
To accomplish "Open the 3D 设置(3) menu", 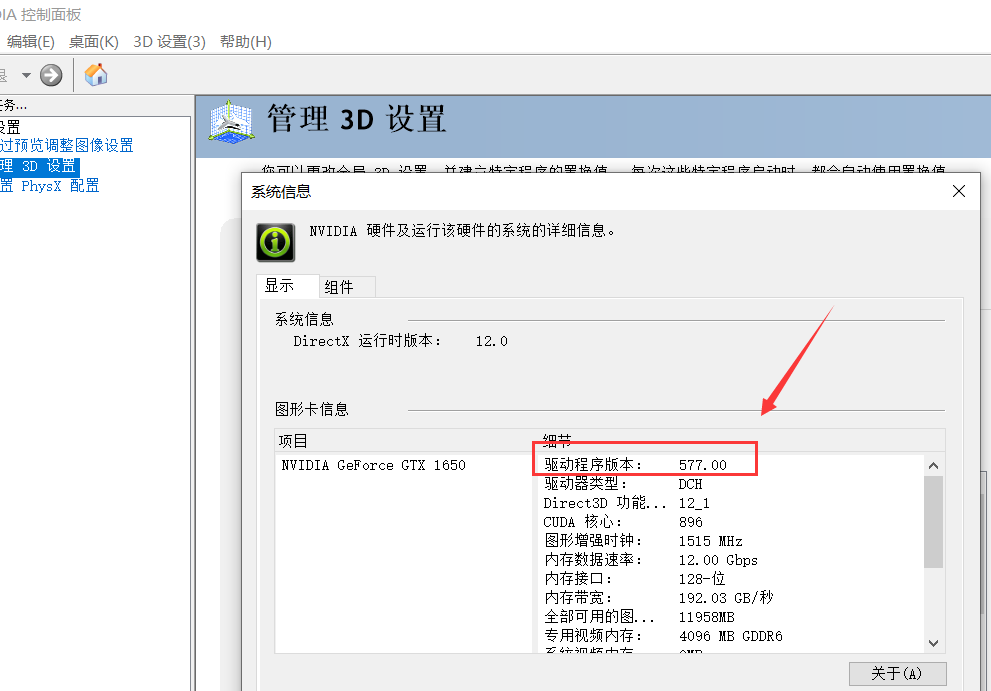I will coord(168,41).
